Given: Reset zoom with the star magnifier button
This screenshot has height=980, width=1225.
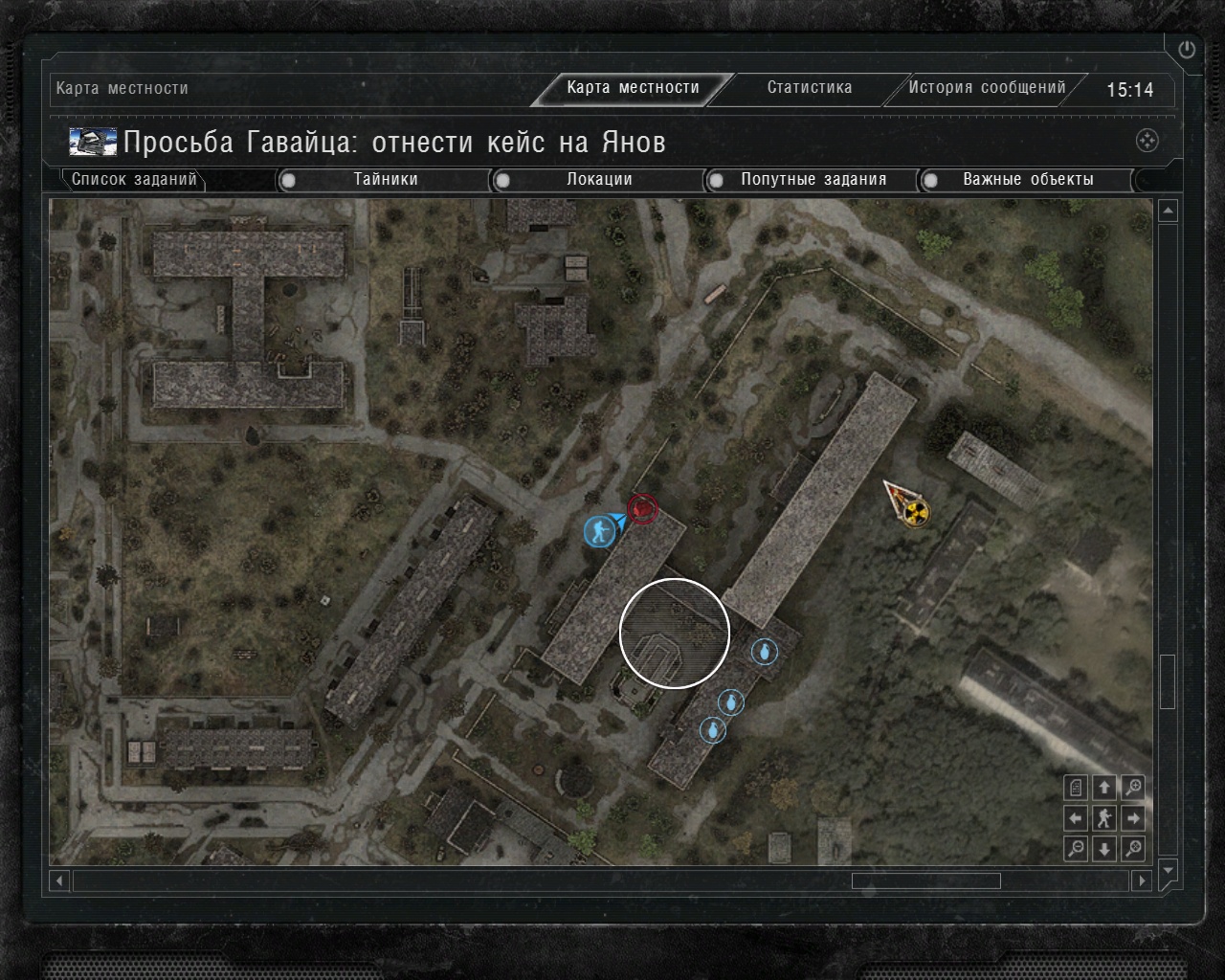Looking at the screenshot, I should [1133, 849].
